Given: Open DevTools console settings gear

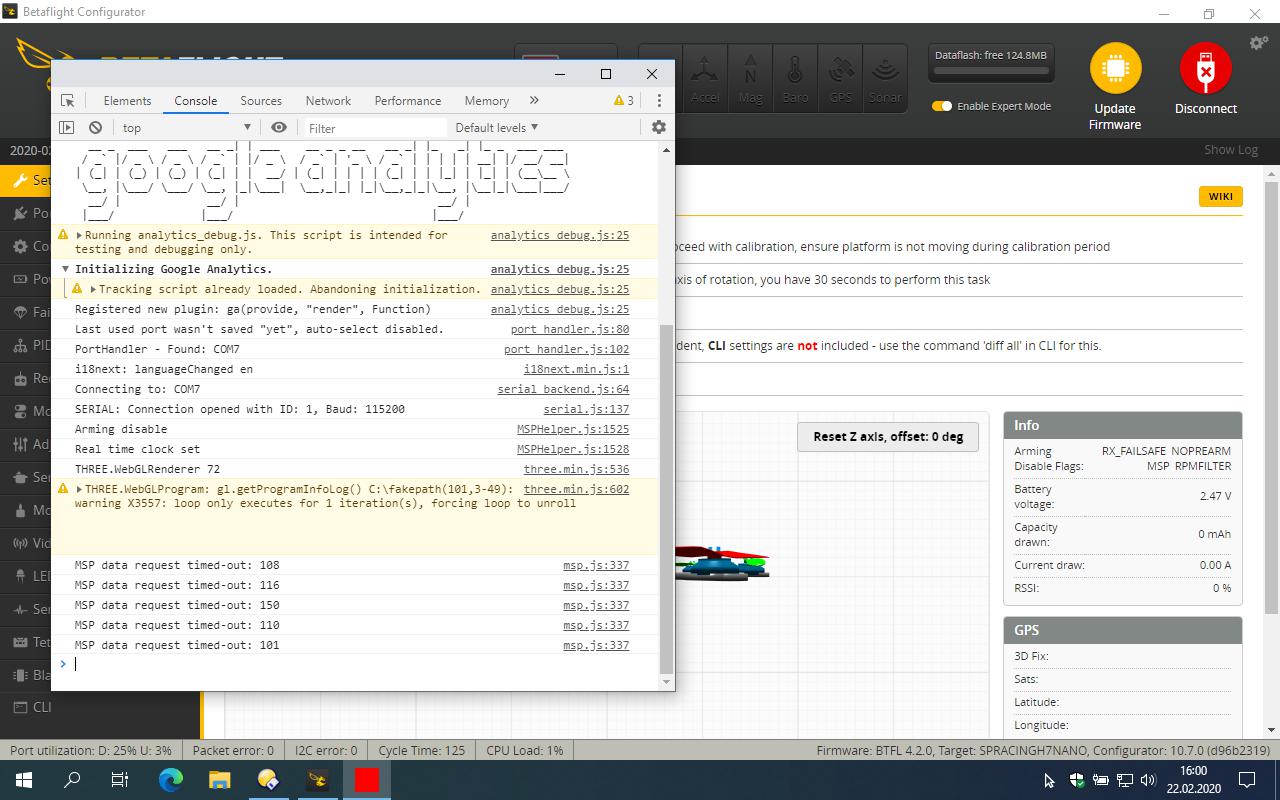Looking at the screenshot, I should point(658,127).
